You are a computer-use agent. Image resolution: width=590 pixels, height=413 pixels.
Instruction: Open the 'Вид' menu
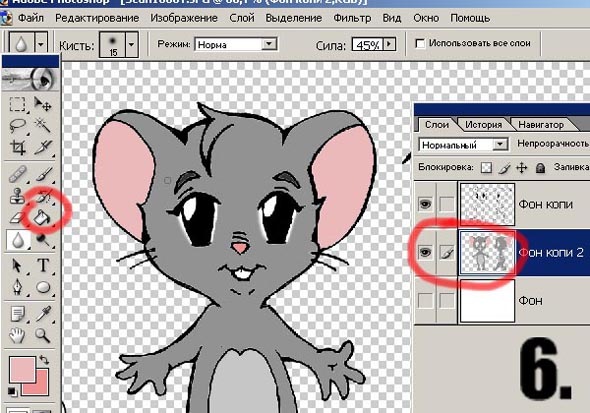tap(392, 18)
